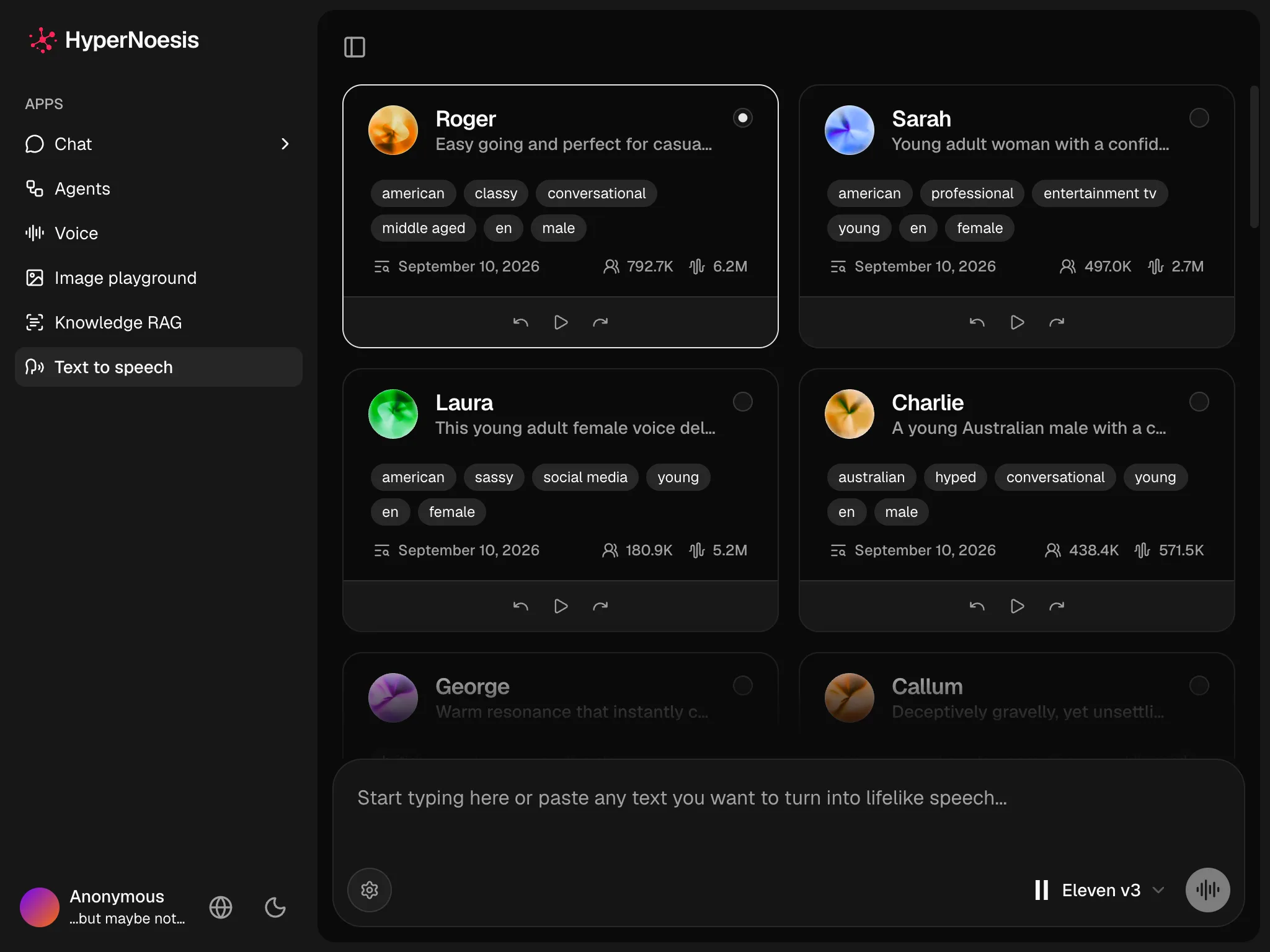This screenshot has height=952, width=1270.
Task: Select the George voice radio button
Action: (x=743, y=685)
